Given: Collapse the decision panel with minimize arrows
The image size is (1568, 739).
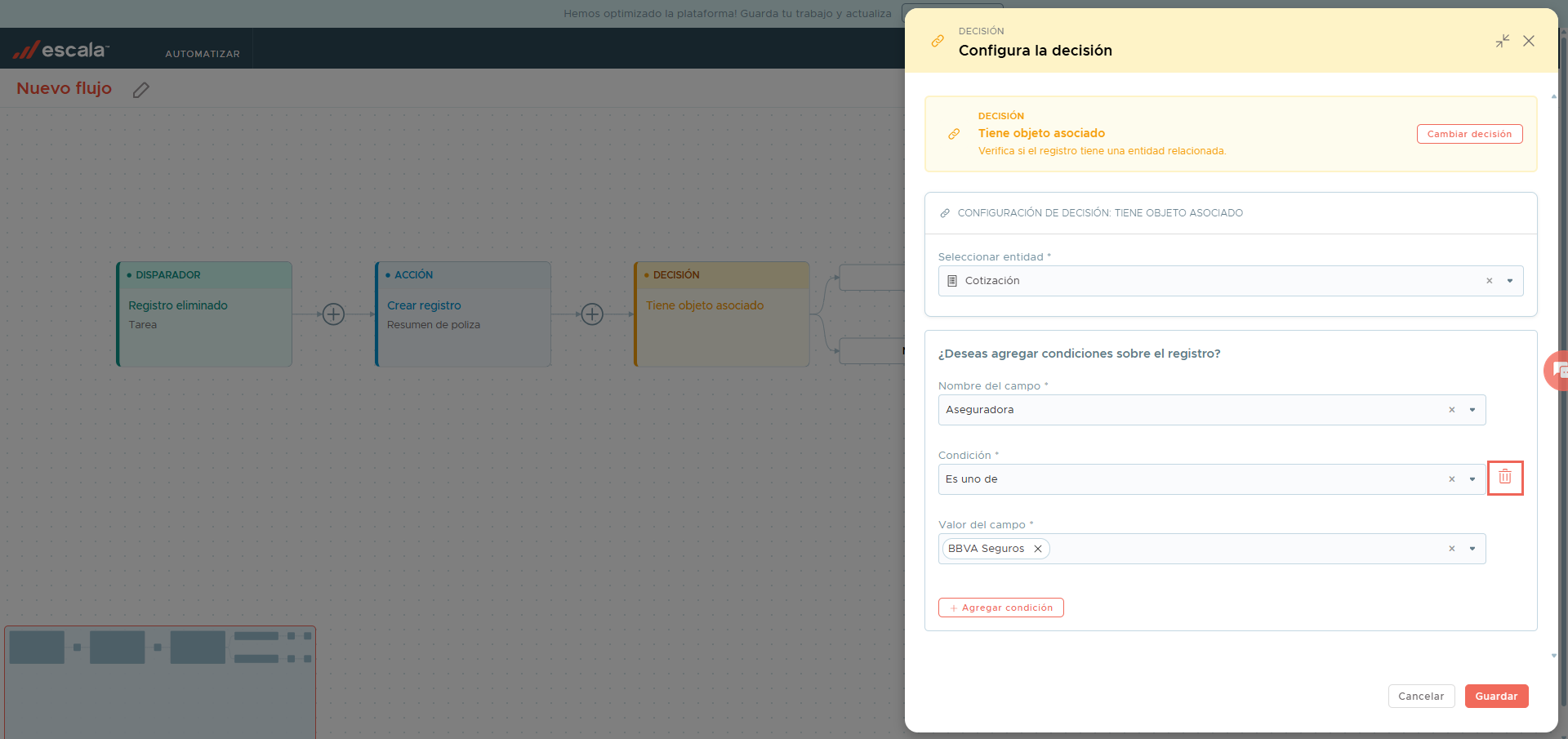Looking at the screenshot, I should [1503, 41].
